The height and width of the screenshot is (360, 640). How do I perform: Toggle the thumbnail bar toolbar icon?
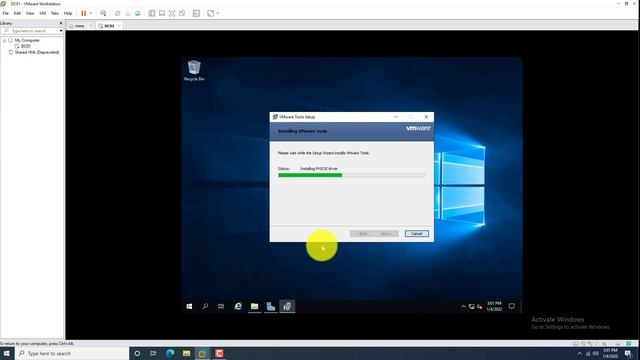pyautogui.click(x=162, y=13)
